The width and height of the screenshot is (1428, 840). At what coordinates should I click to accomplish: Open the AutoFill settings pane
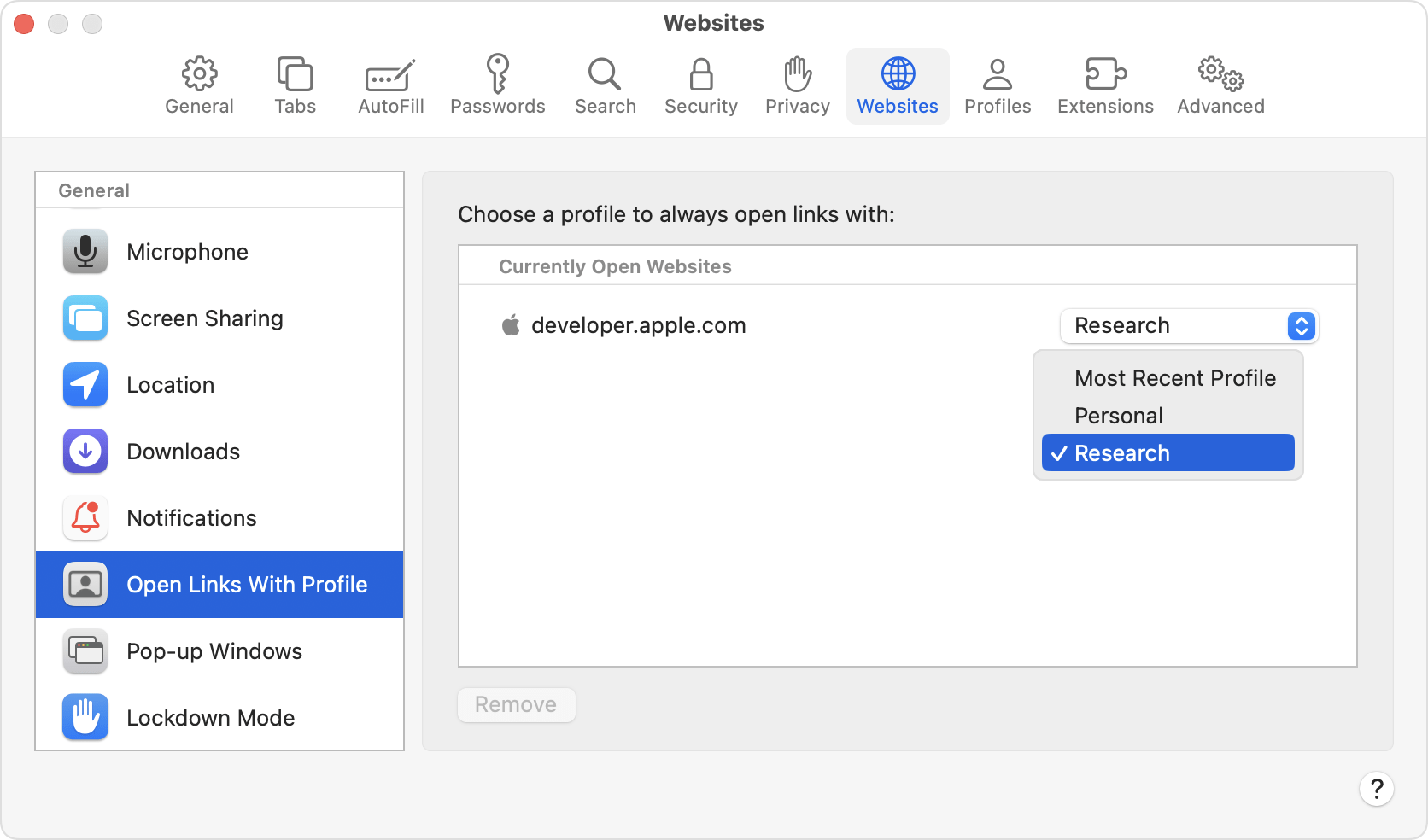click(389, 85)
